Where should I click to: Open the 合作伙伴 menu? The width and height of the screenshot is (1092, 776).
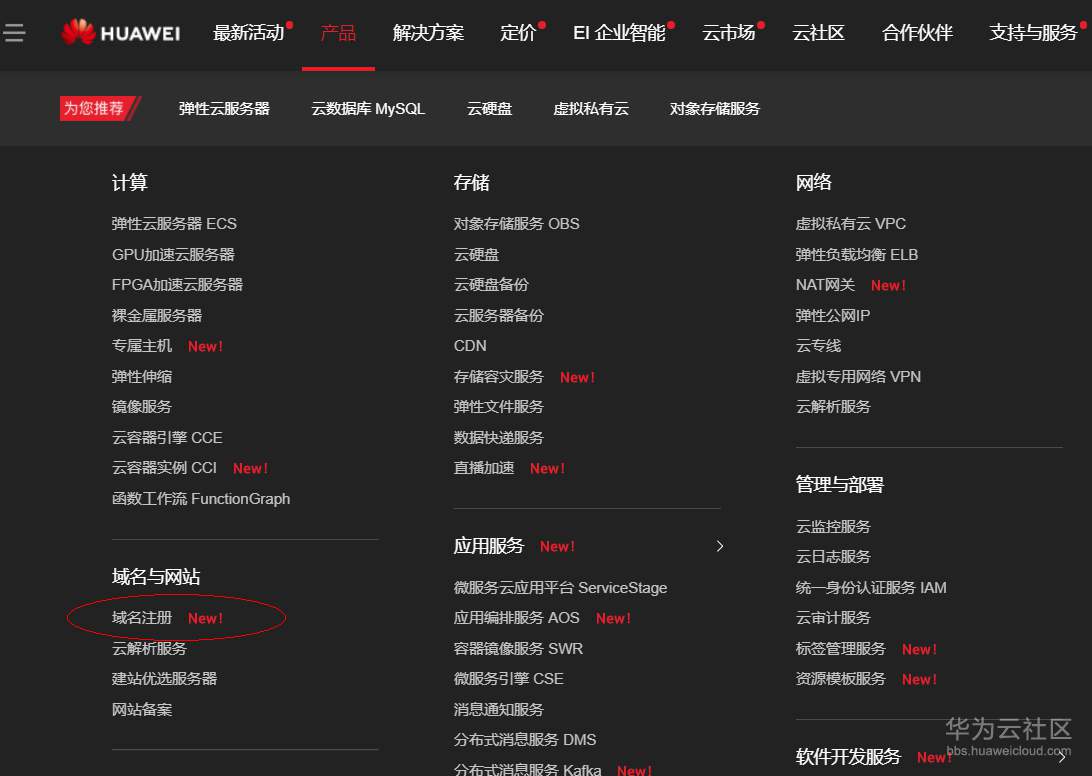tap(917, 33)
